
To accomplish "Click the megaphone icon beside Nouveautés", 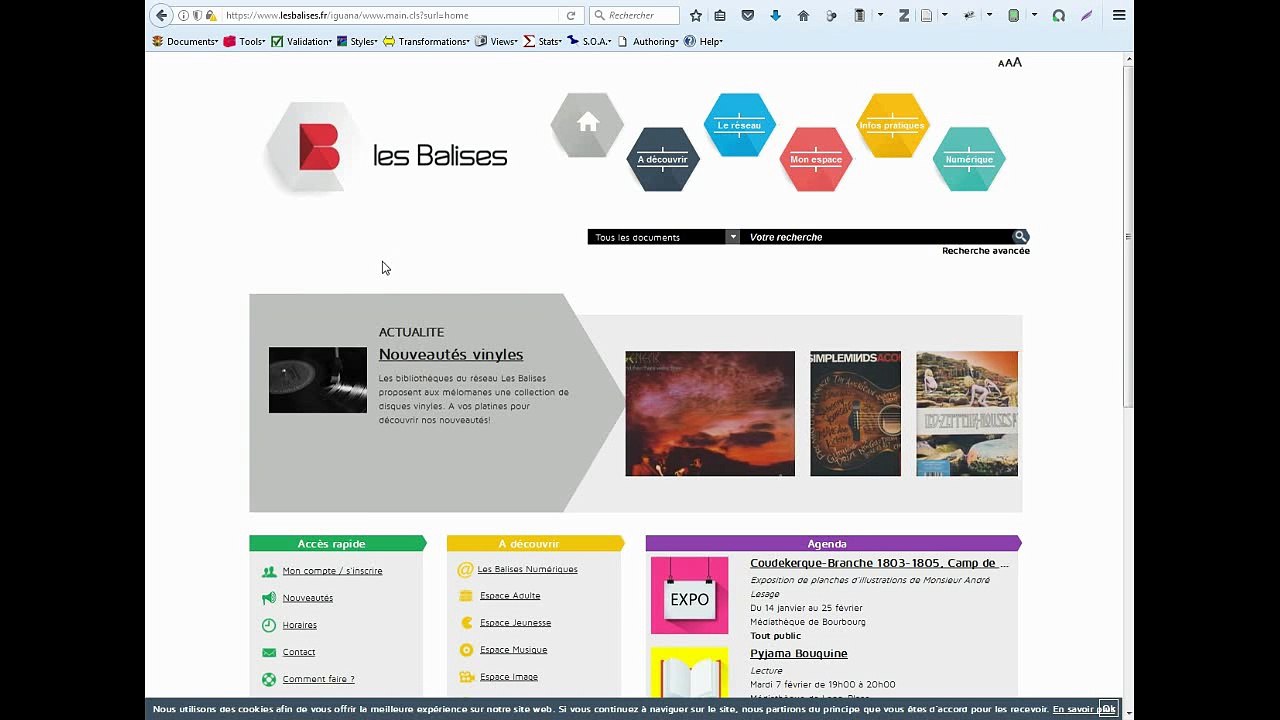I will [x=269, y=598].
